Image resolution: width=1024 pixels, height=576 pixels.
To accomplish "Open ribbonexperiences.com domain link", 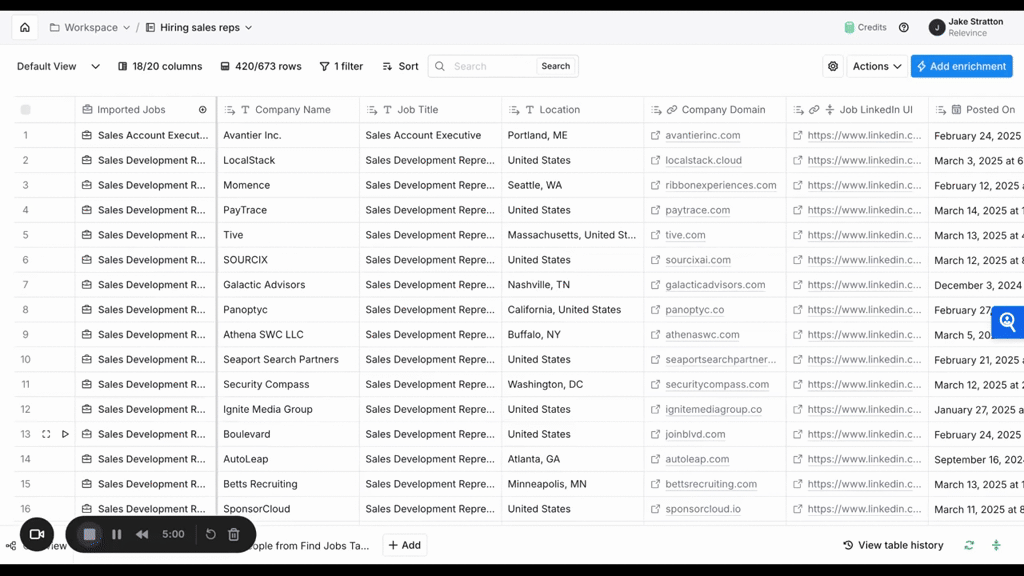I will pos(721,185).
